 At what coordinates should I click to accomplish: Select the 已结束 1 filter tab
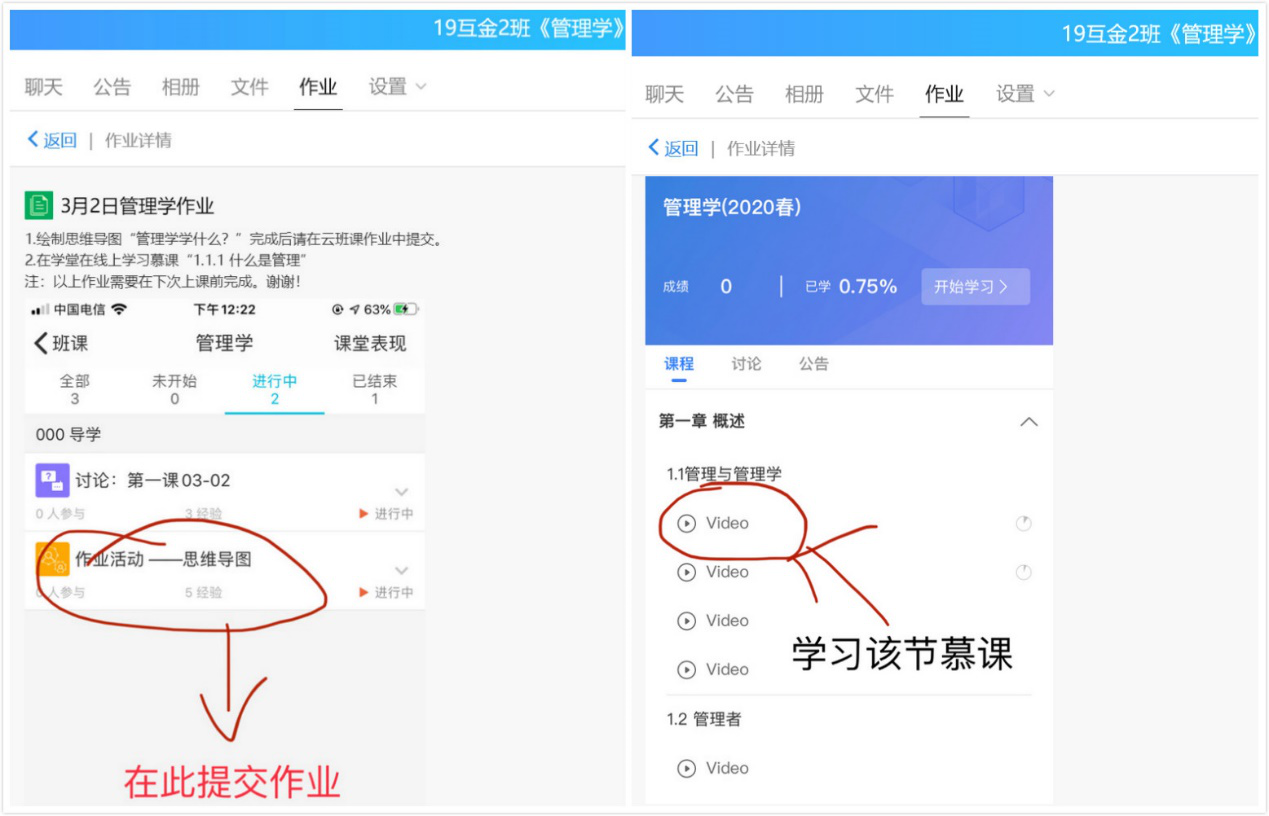pos(374,389)
